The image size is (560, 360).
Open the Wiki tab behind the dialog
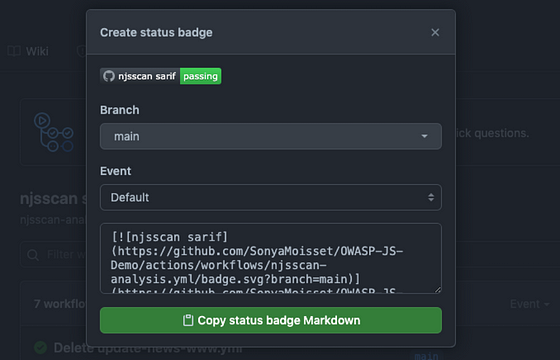(28, 51)
